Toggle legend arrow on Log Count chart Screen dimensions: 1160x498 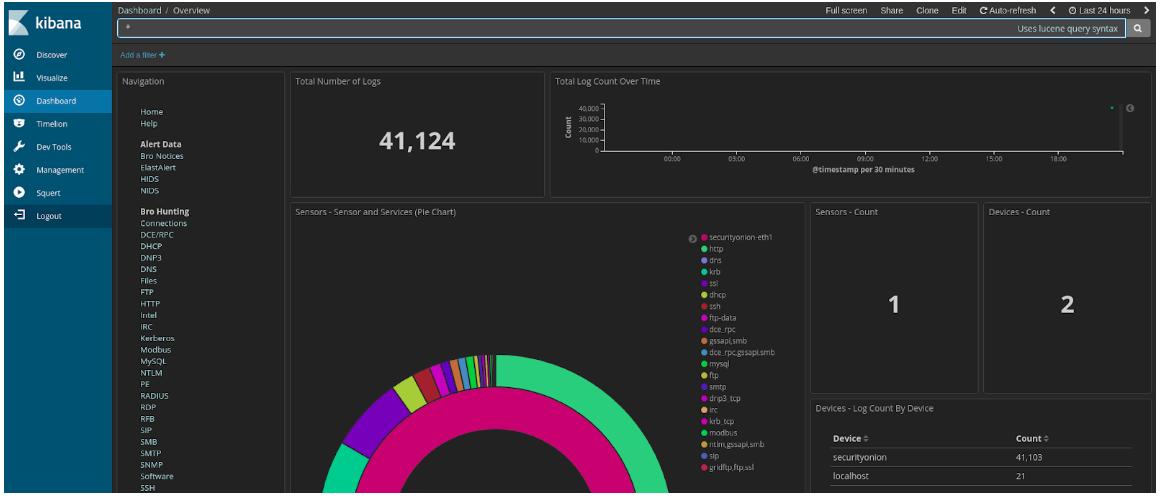click(x=1130, y=108)
